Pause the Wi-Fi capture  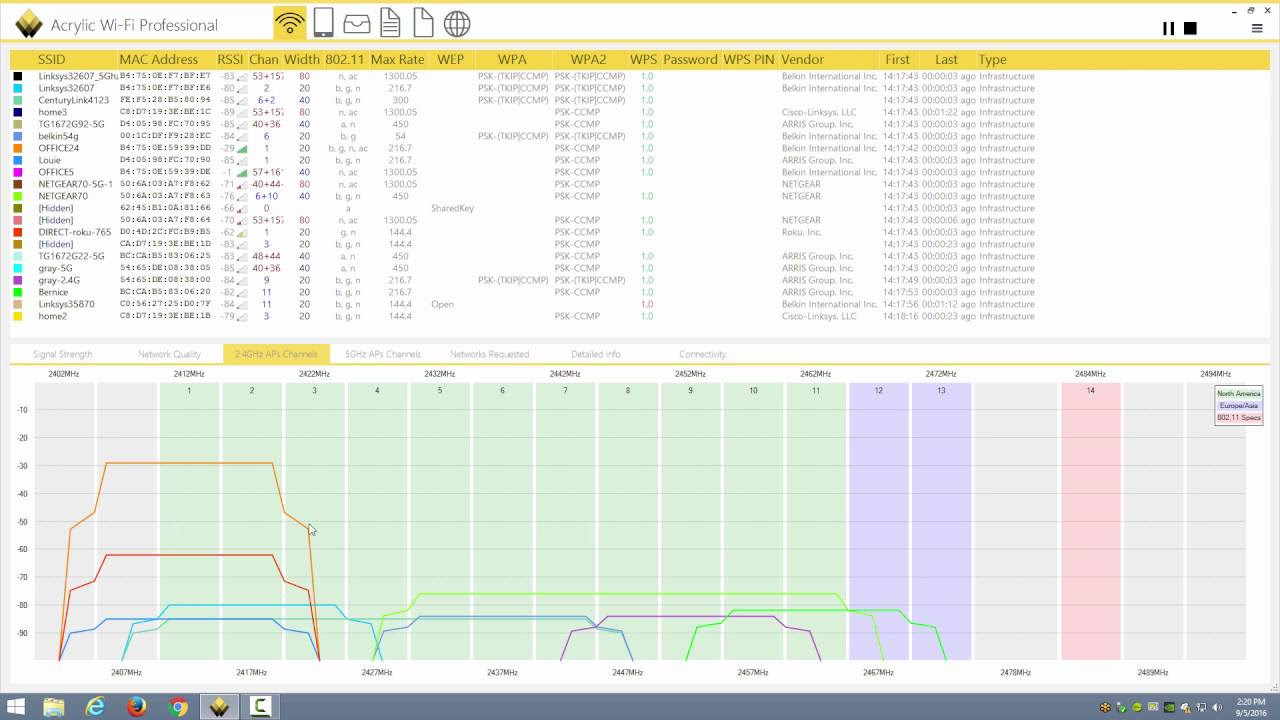click(x=1168, y=28)
